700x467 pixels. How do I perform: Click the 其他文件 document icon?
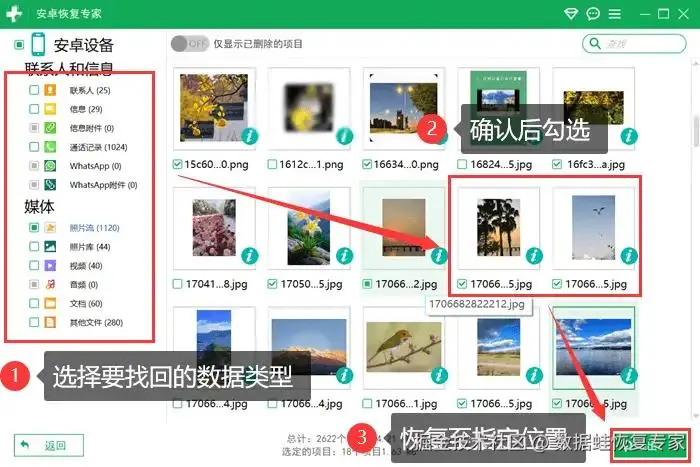(50, 322)
